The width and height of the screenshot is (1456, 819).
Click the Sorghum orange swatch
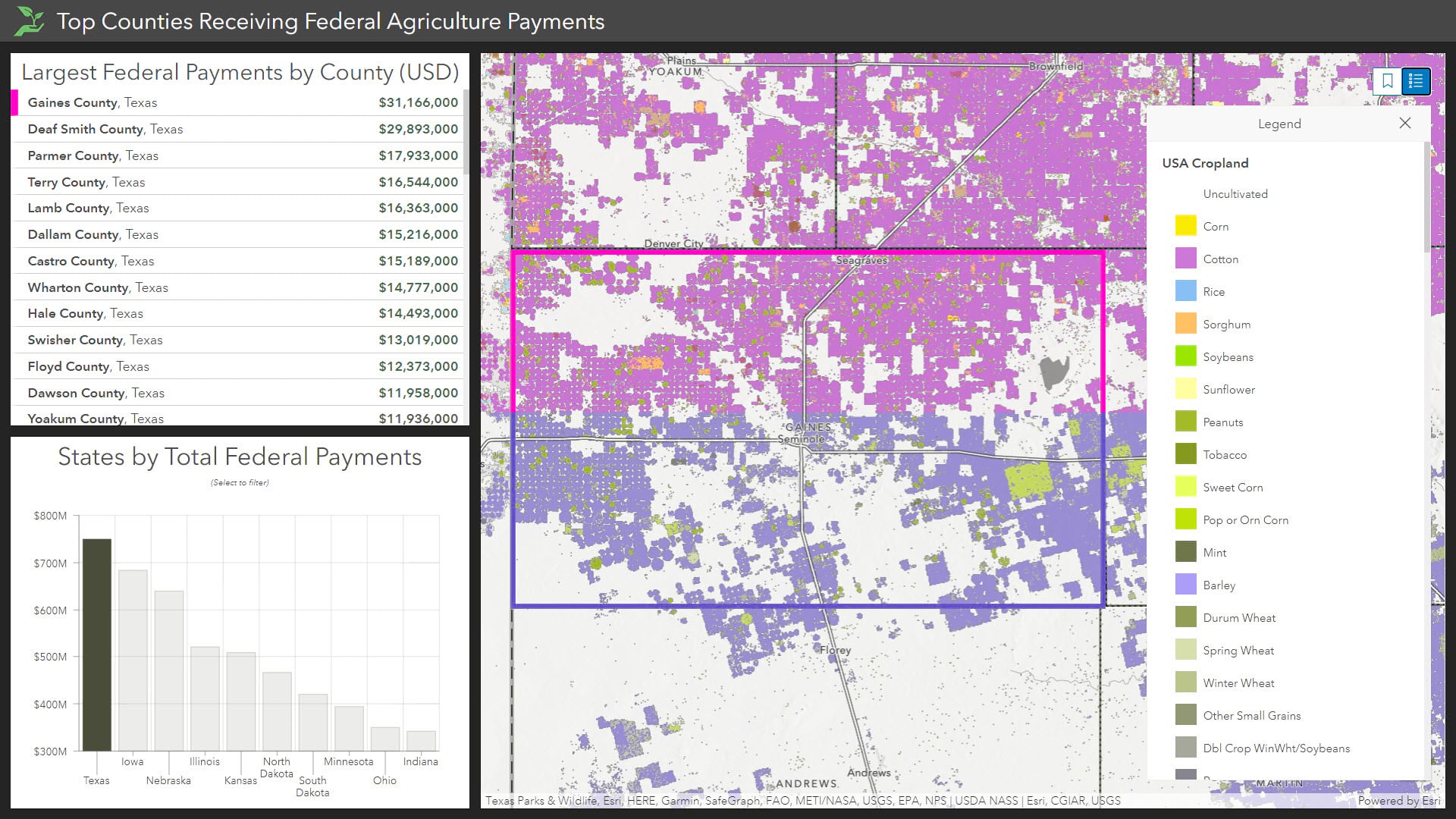tap(1185, 324)
